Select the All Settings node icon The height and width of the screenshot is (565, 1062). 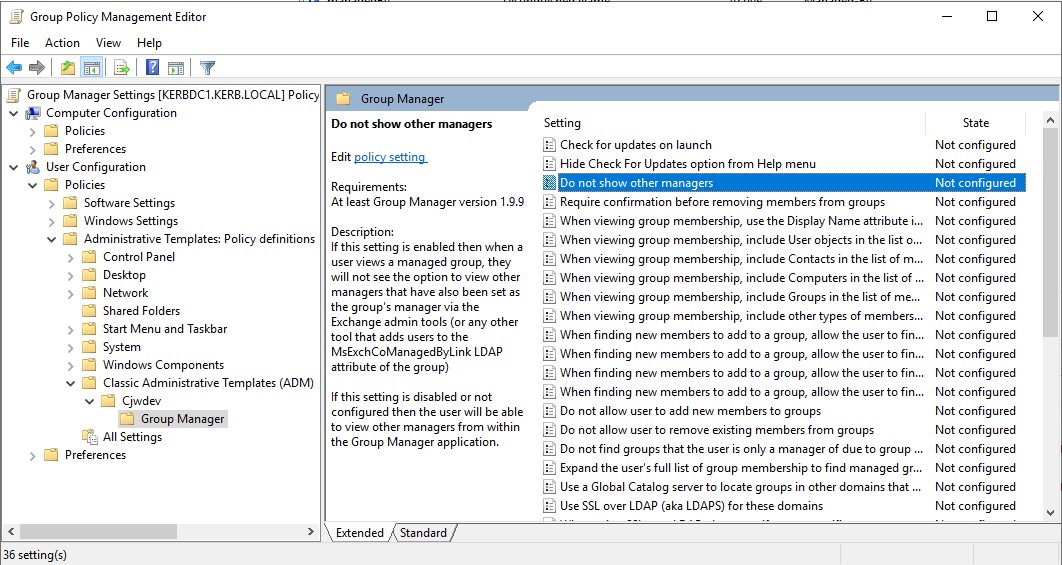tap(91, 437)
